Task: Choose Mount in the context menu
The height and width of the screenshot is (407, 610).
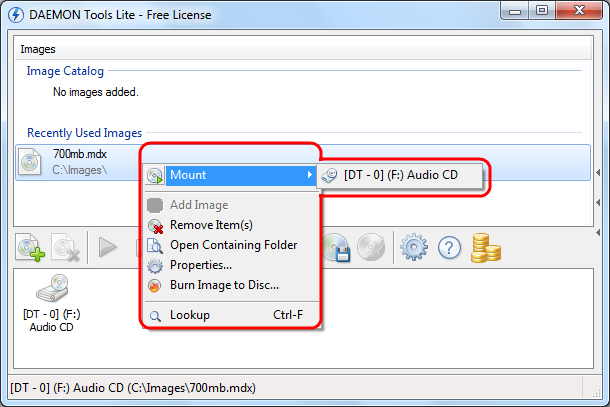Action: 188,175
